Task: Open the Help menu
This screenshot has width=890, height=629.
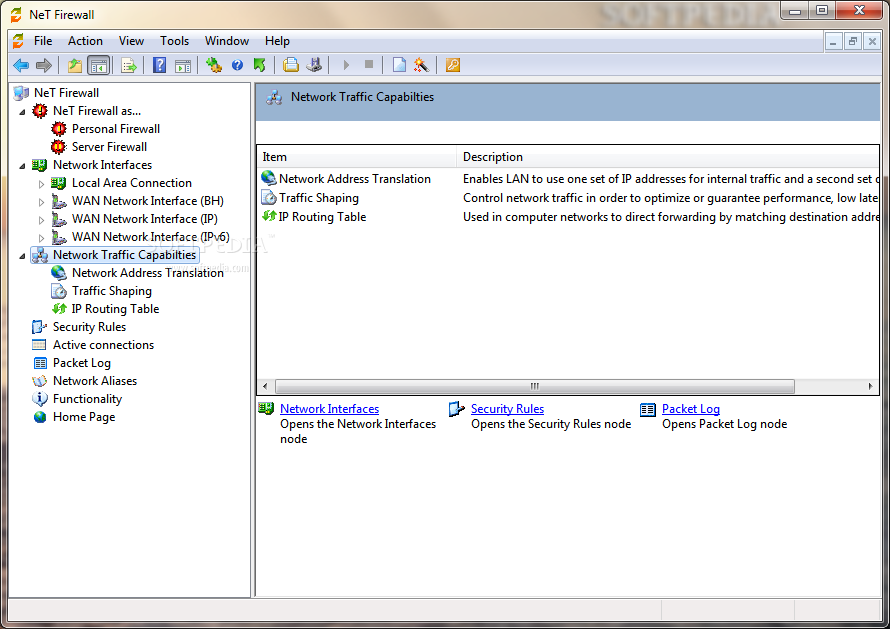Action: pyautogui.click(x=277, y=41)
